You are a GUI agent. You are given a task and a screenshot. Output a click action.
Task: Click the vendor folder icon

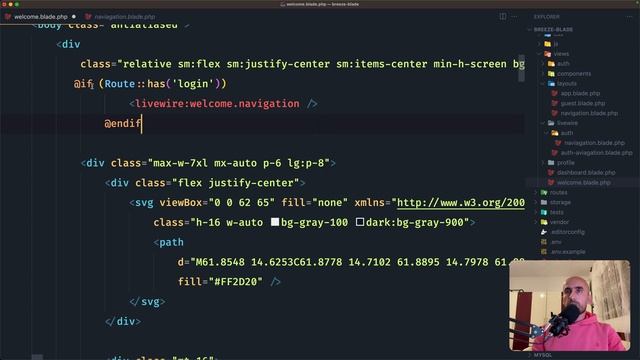point(544,222)
